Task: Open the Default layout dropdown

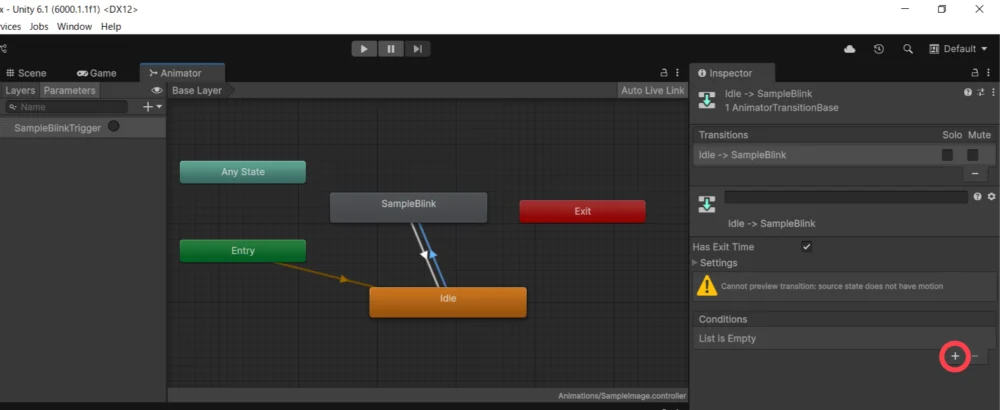Action: pos(959,49)
